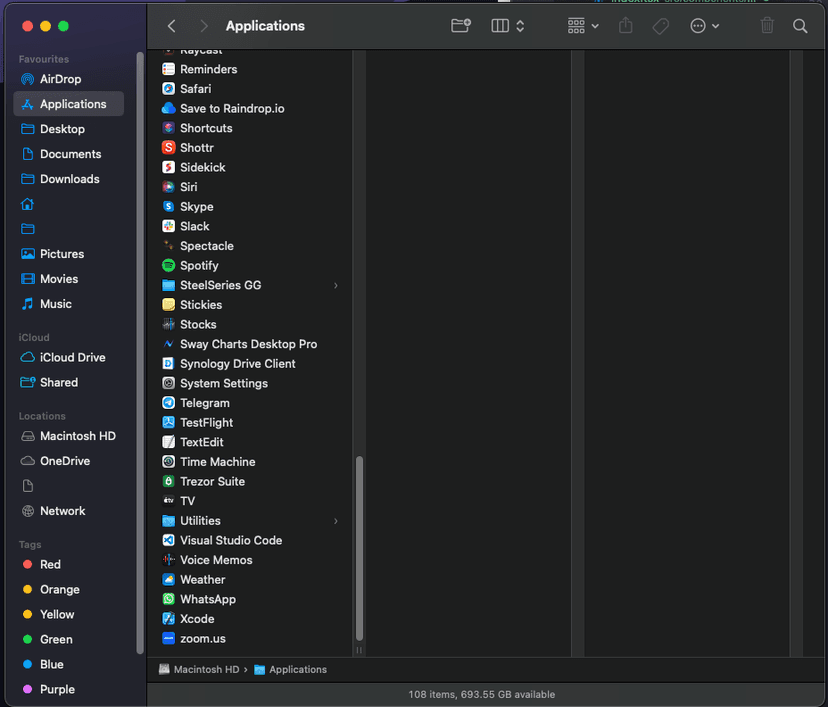Open the Finder search magnifier
Screen dimensions: 828x707
800,26
